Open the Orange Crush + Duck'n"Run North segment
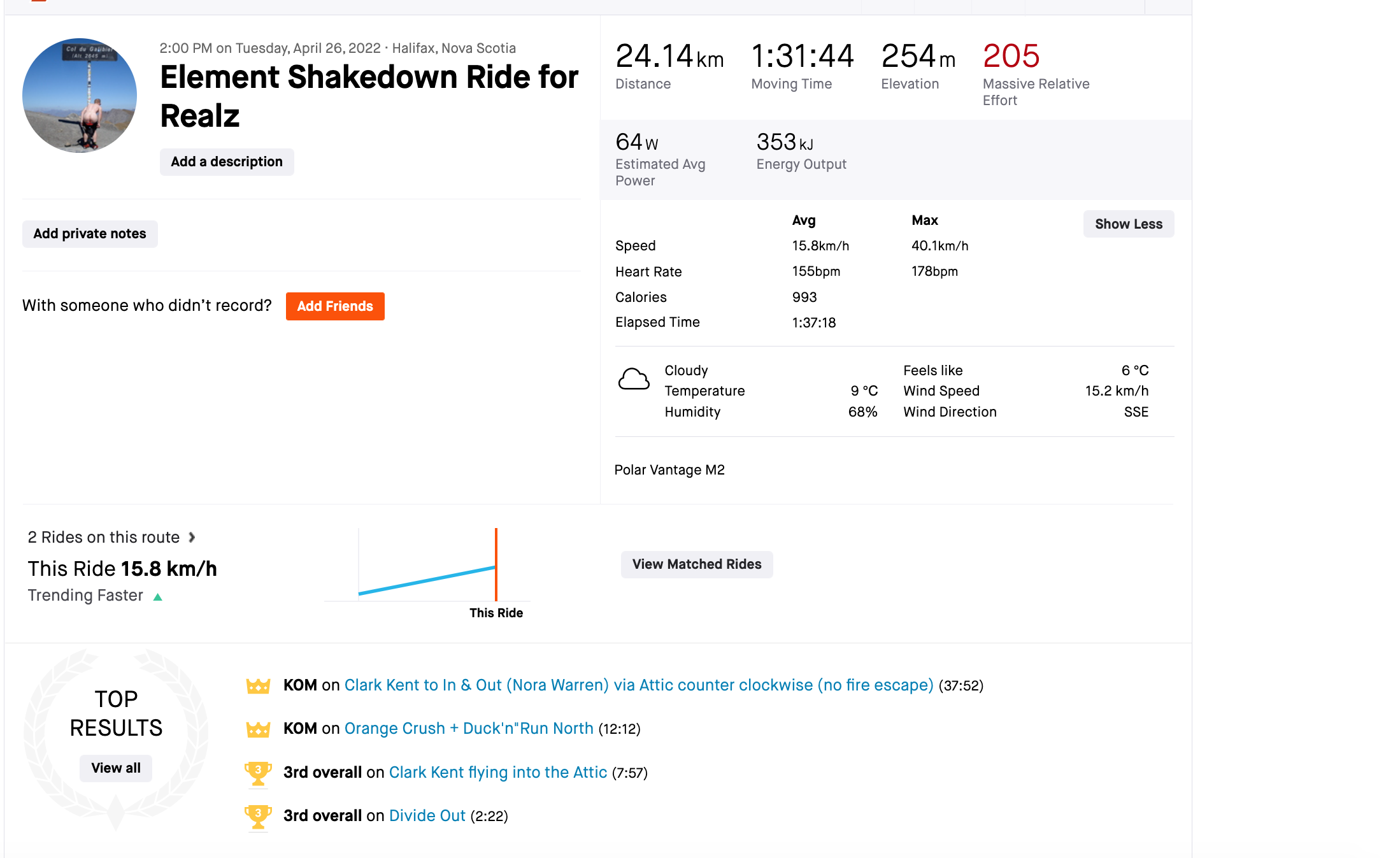The width and height of the screenshot is (1400, 858). (x=469, y=729)
